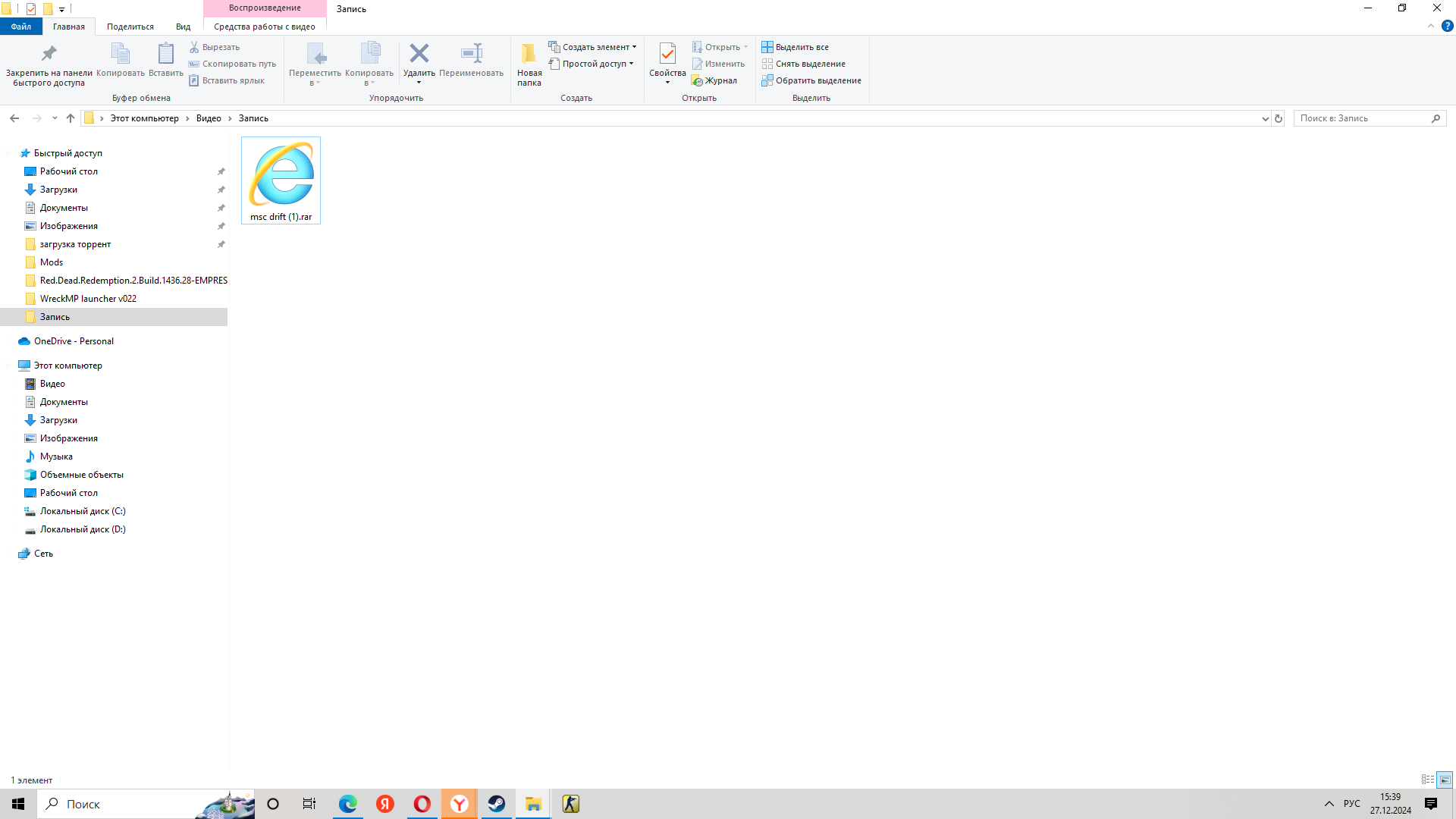Viewport: 1456px width, 819px height.
Task: Open Локальный диск (D:)
Action: [x=83, y=529]
